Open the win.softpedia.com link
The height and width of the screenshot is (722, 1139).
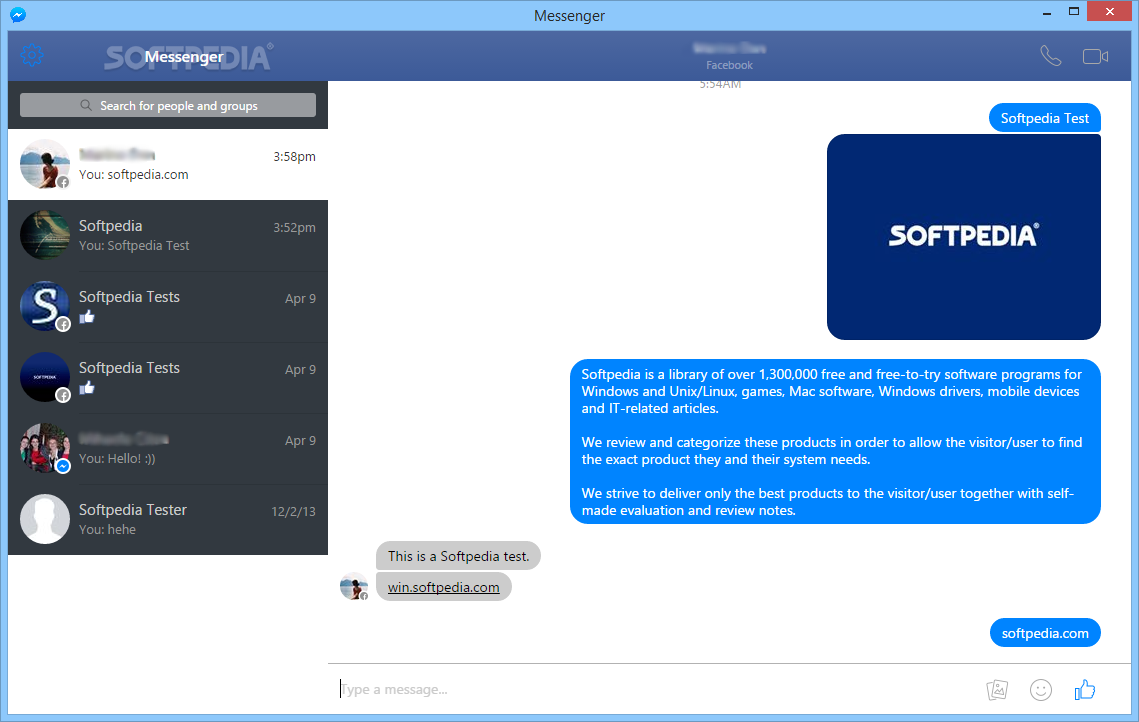click(x=443, y=587)
